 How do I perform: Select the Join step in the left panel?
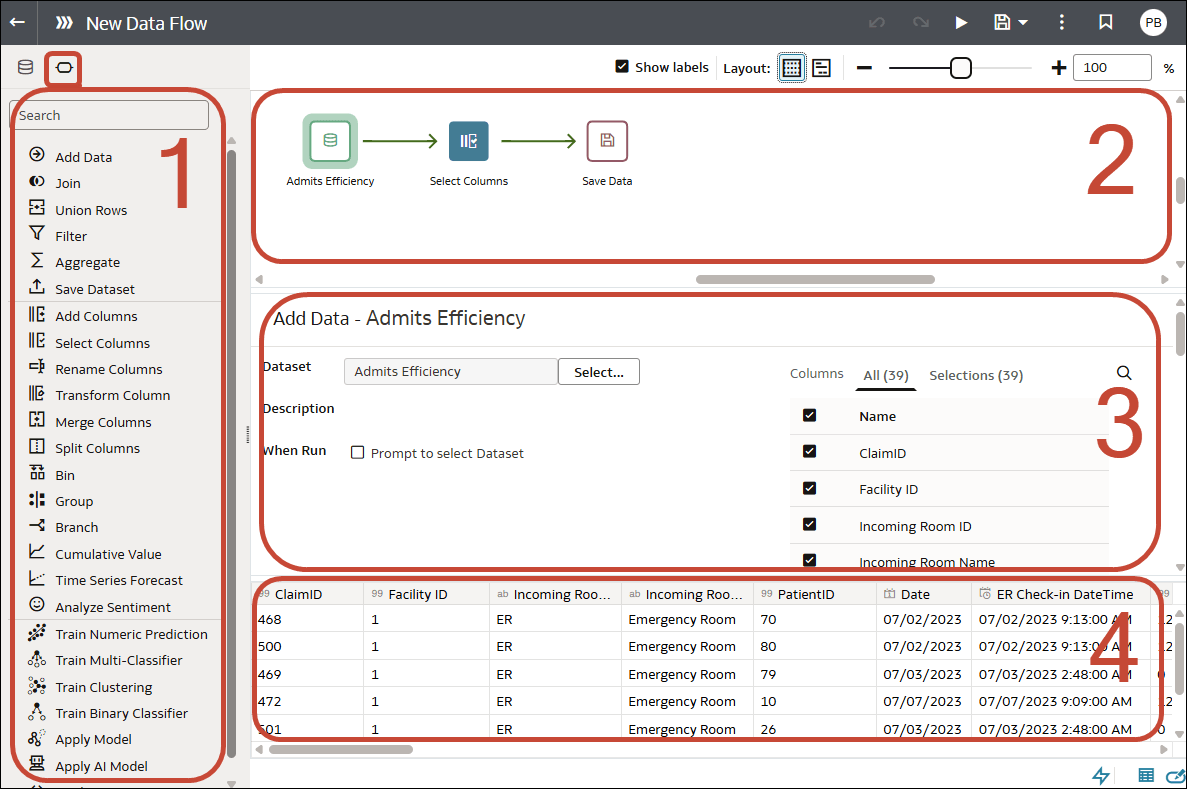[66, 182]
